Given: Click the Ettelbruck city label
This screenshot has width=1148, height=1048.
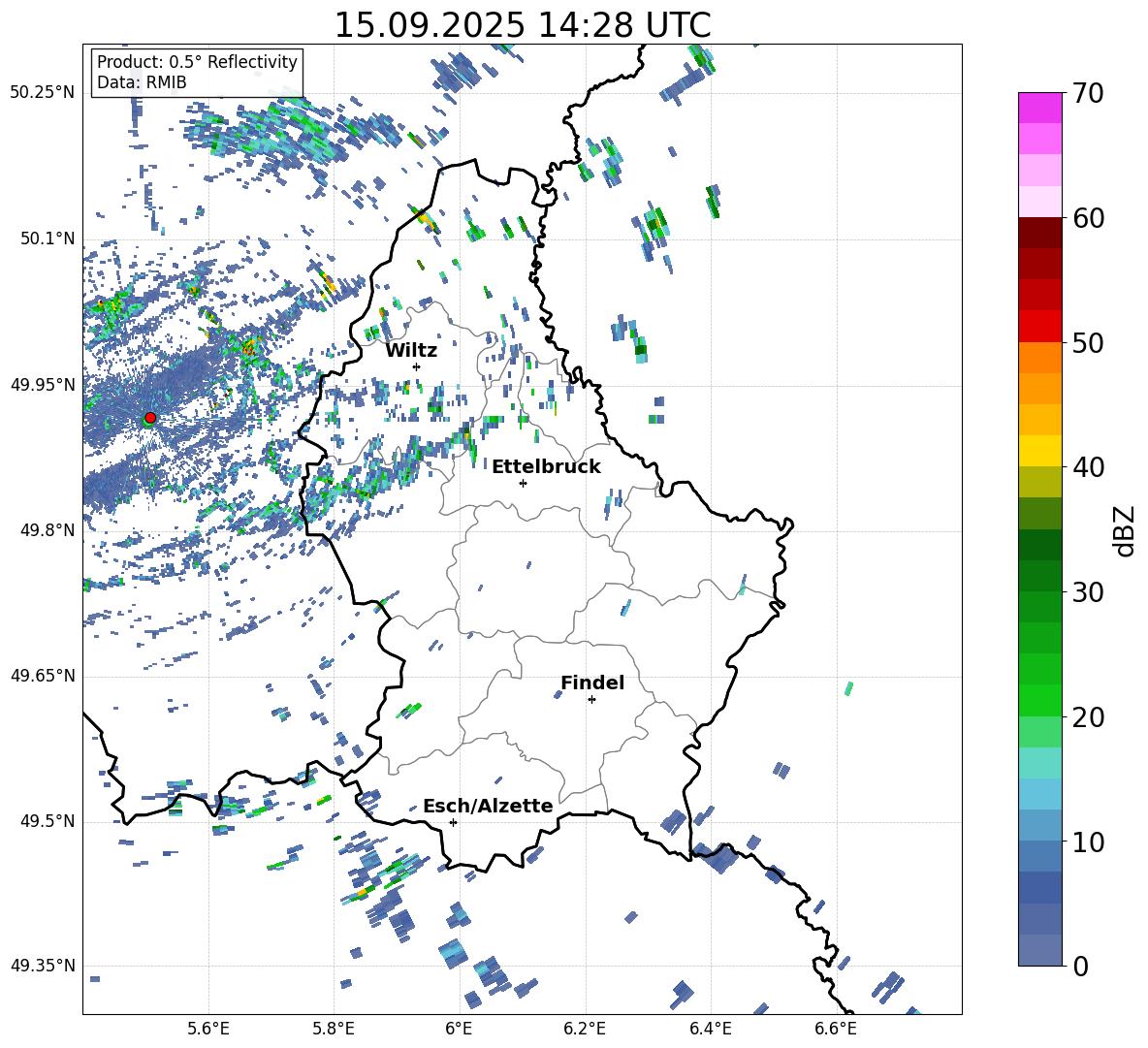Looking at the screenshot, I should pyautogui.click(x=546, y=467).
